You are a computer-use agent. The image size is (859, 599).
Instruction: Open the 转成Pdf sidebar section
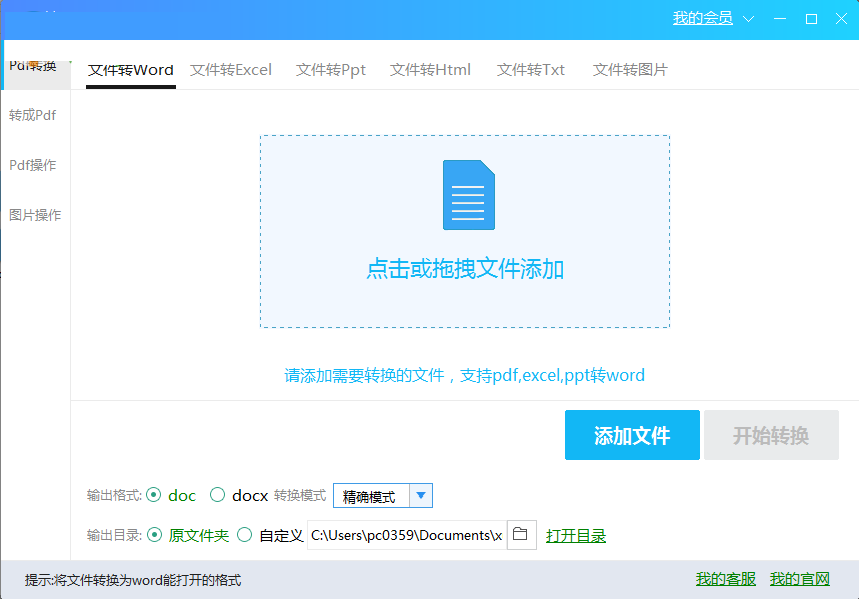click(x=32, y=115)
